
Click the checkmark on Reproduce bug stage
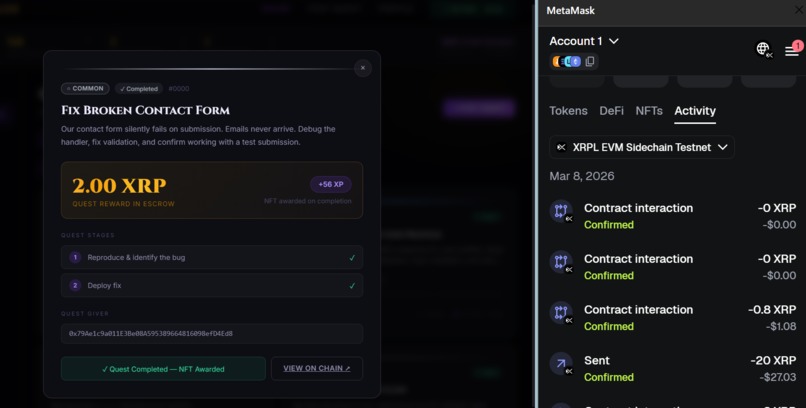tap(352, 258)
